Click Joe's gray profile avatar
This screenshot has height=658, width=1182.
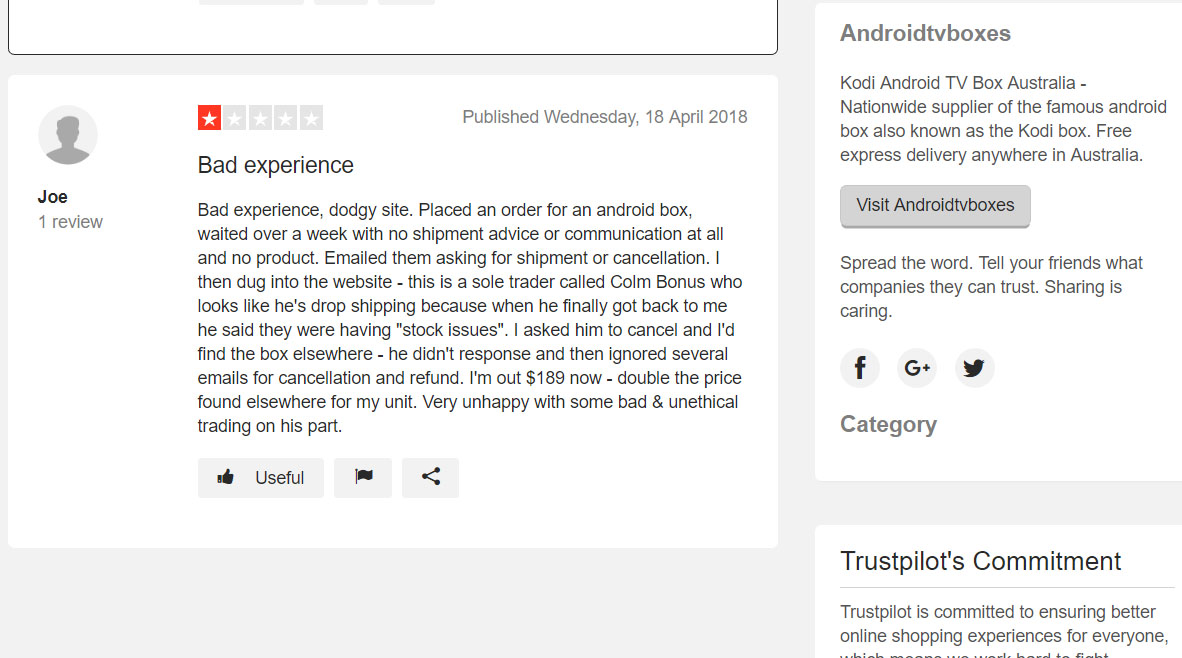pyautogui.click(x=68, y=135)
